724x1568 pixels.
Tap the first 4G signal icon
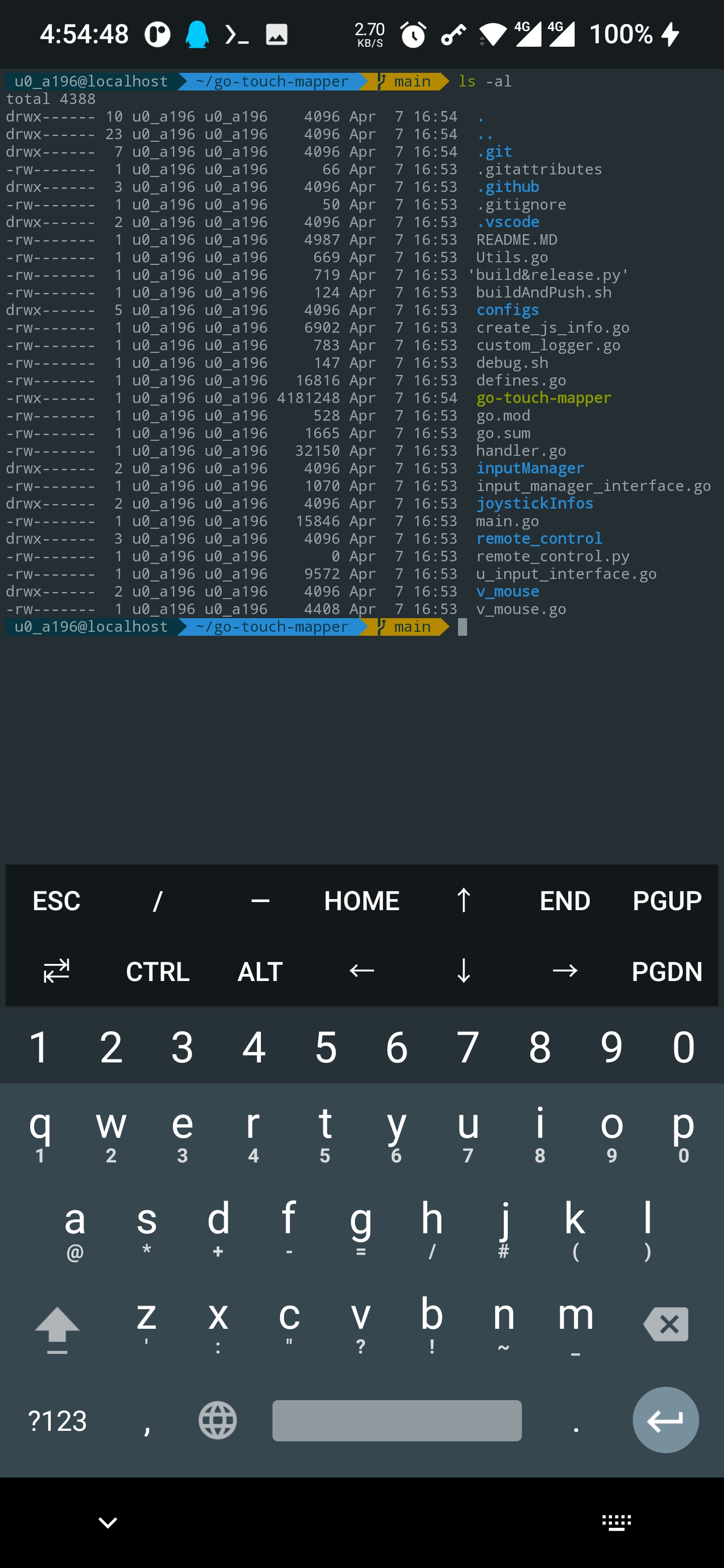[528, 34]
